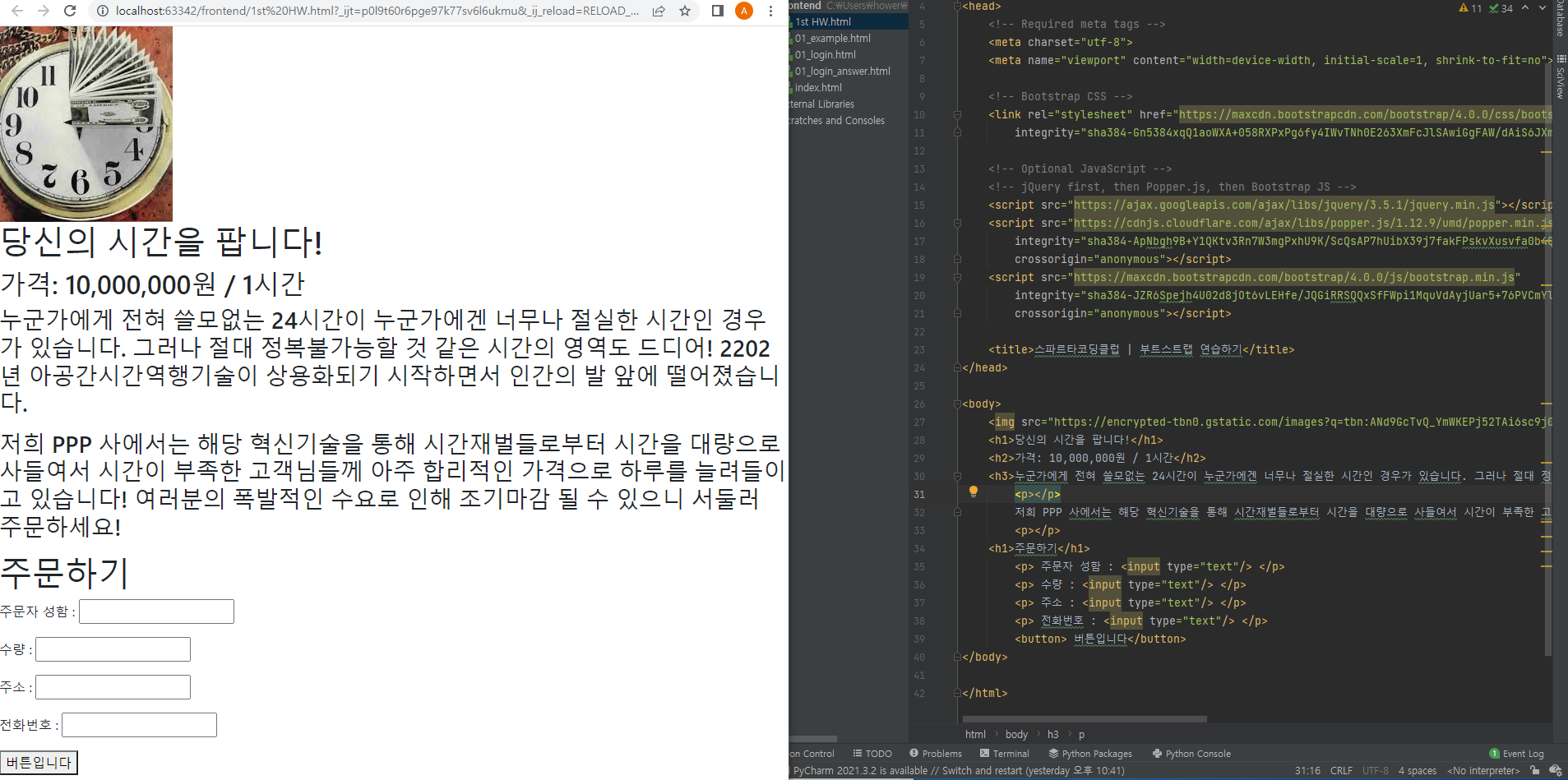Open the Problems tool window
Viewport: 1568px width, 780px height.
point(936,754)
